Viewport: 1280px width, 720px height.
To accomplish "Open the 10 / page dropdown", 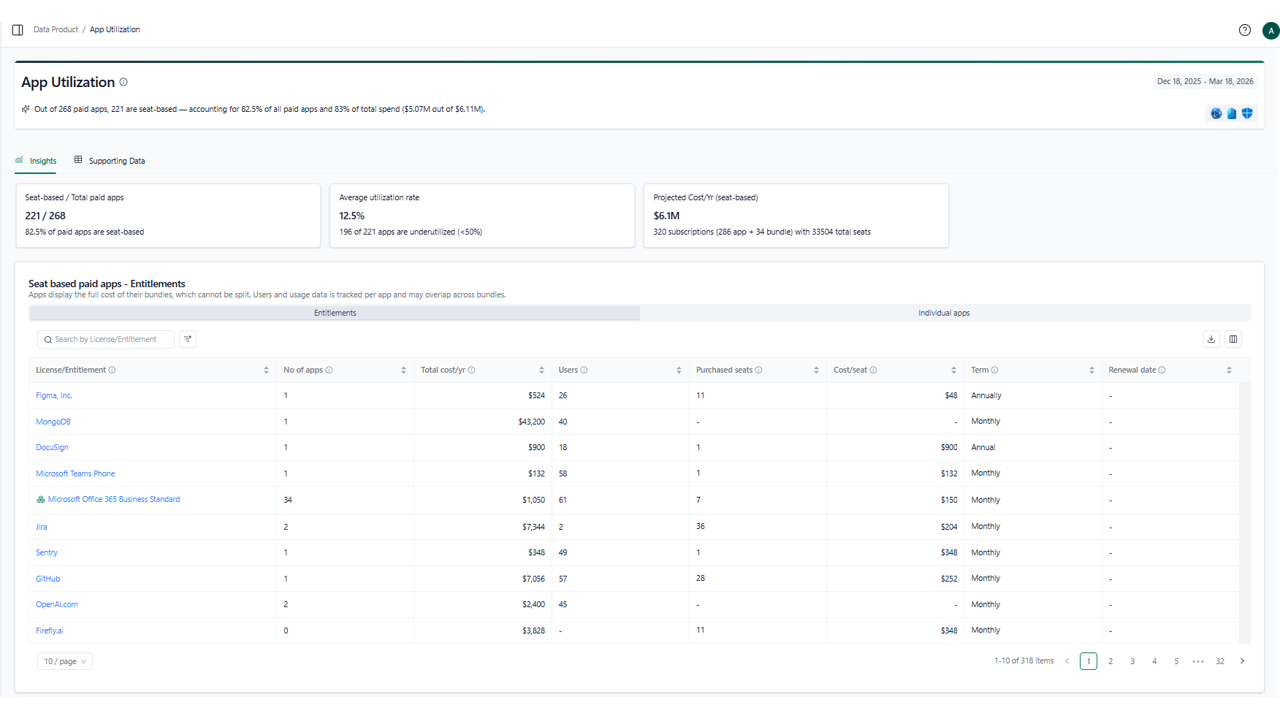I will (x=65, y=661).
